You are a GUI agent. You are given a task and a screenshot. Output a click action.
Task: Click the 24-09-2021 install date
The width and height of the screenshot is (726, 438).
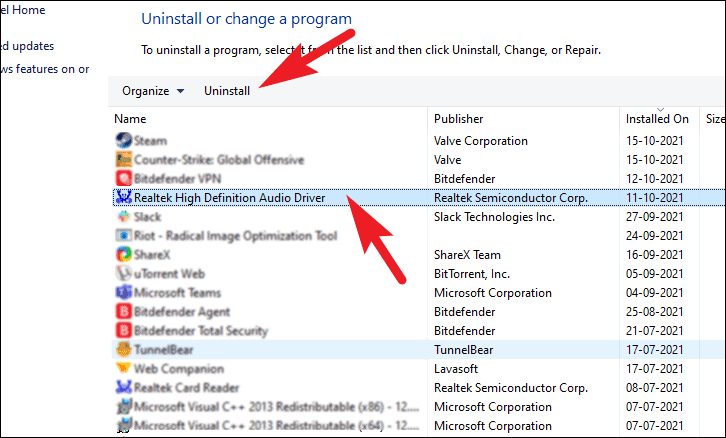coord(655,236)
